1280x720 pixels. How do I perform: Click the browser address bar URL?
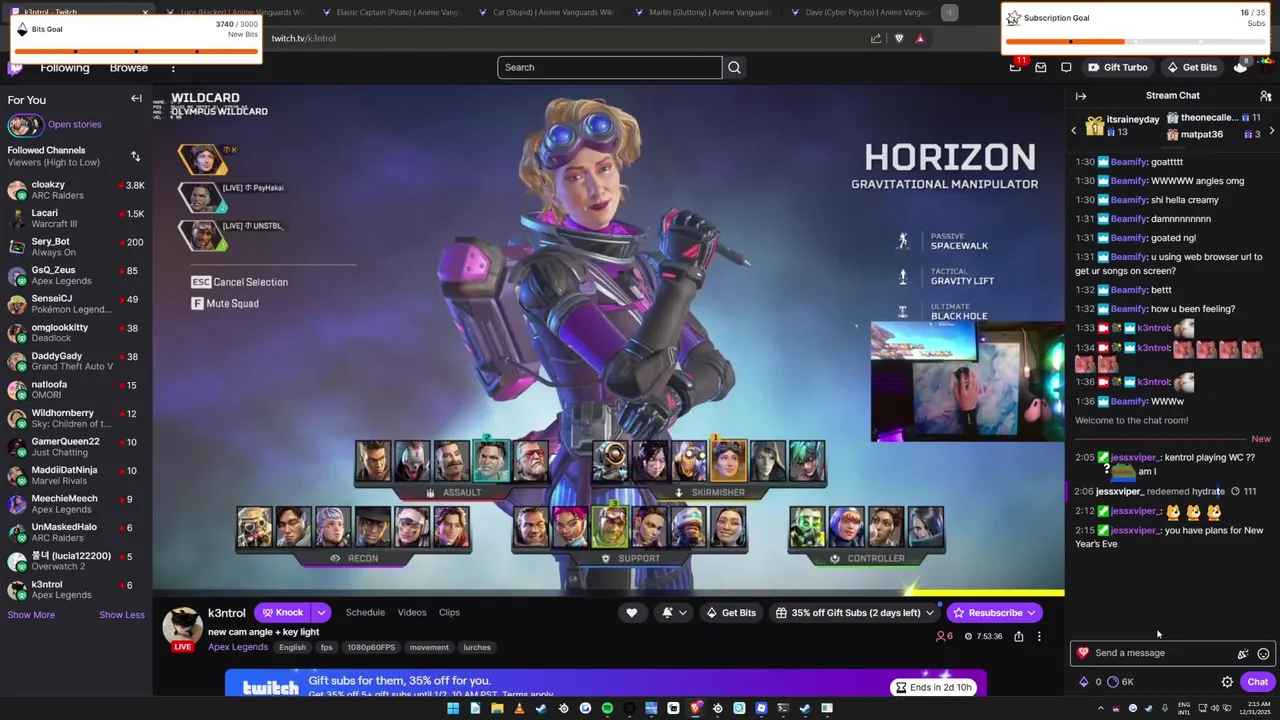[303, 38]
